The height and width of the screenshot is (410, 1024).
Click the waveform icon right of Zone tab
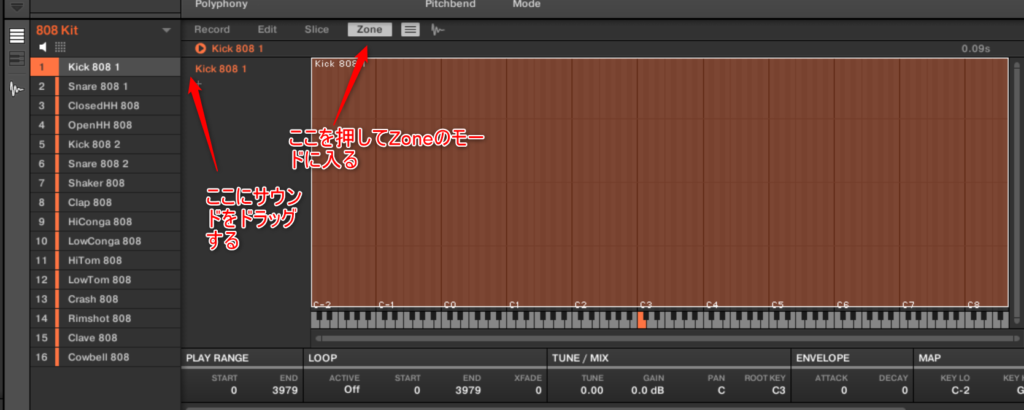[x=437, y=30]
